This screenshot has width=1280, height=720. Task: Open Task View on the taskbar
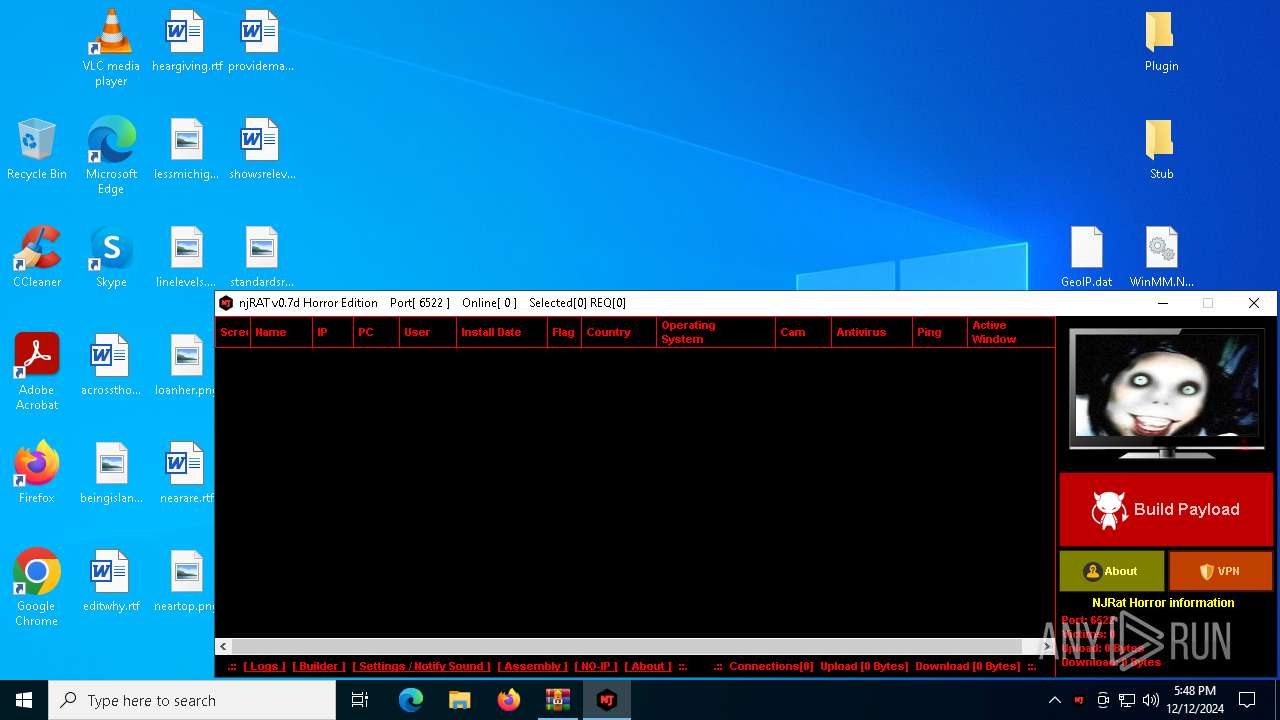(x=360, y=700)
